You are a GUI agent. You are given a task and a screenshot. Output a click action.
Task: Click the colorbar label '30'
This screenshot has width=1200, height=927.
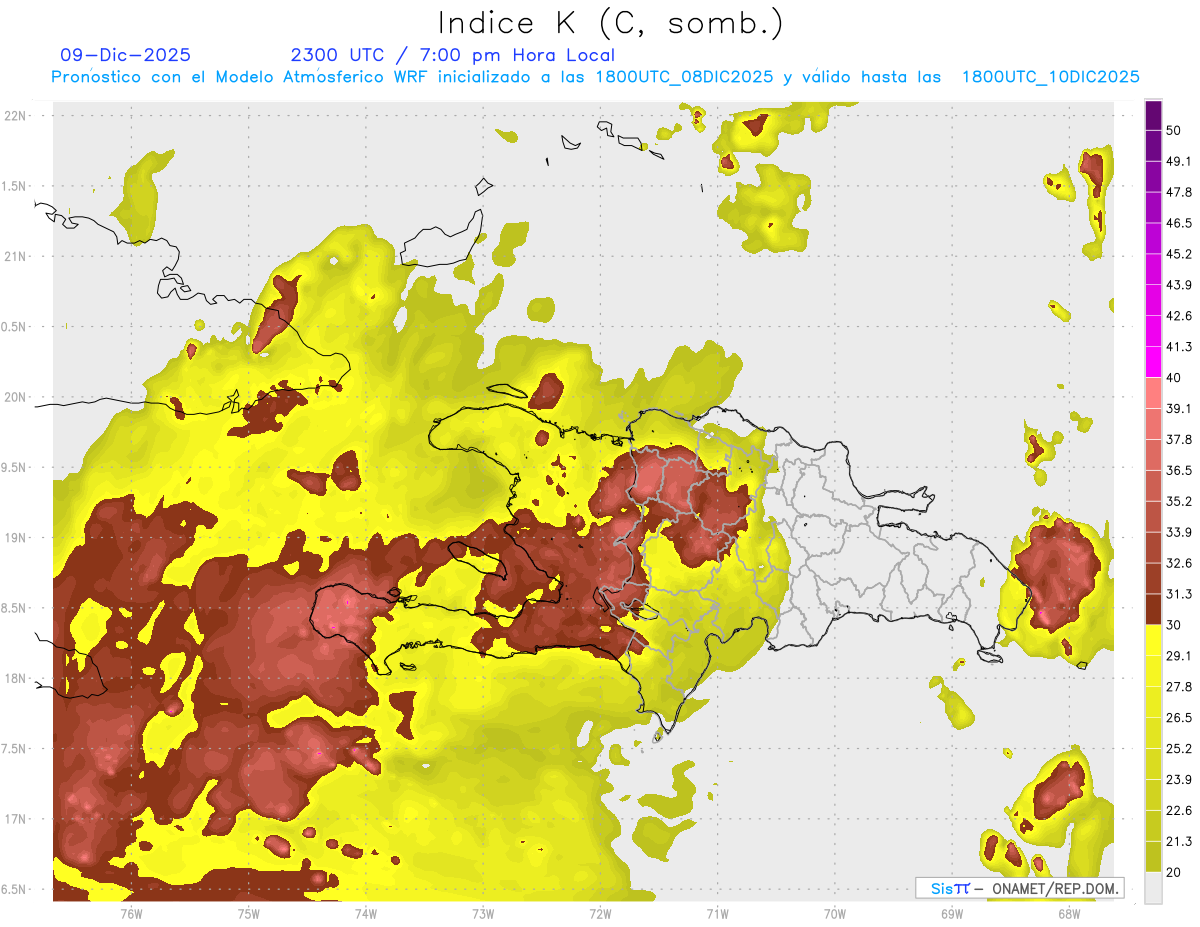1174,625
